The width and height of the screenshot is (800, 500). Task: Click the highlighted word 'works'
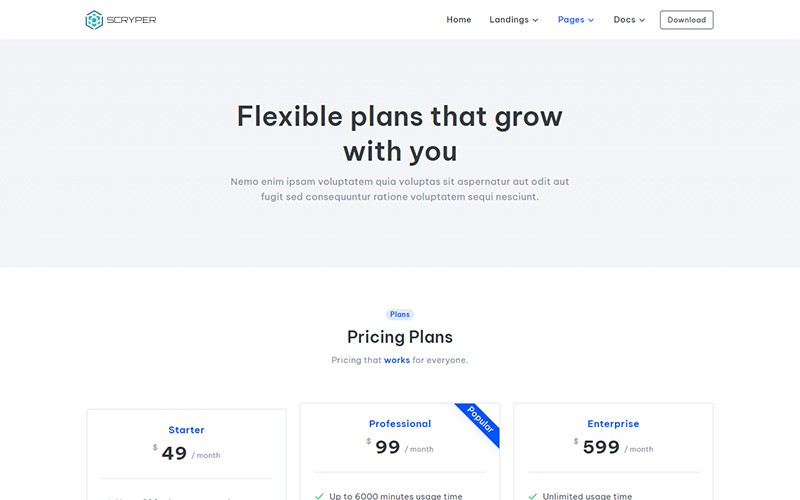pyautogui.click(x=397, y=360)
